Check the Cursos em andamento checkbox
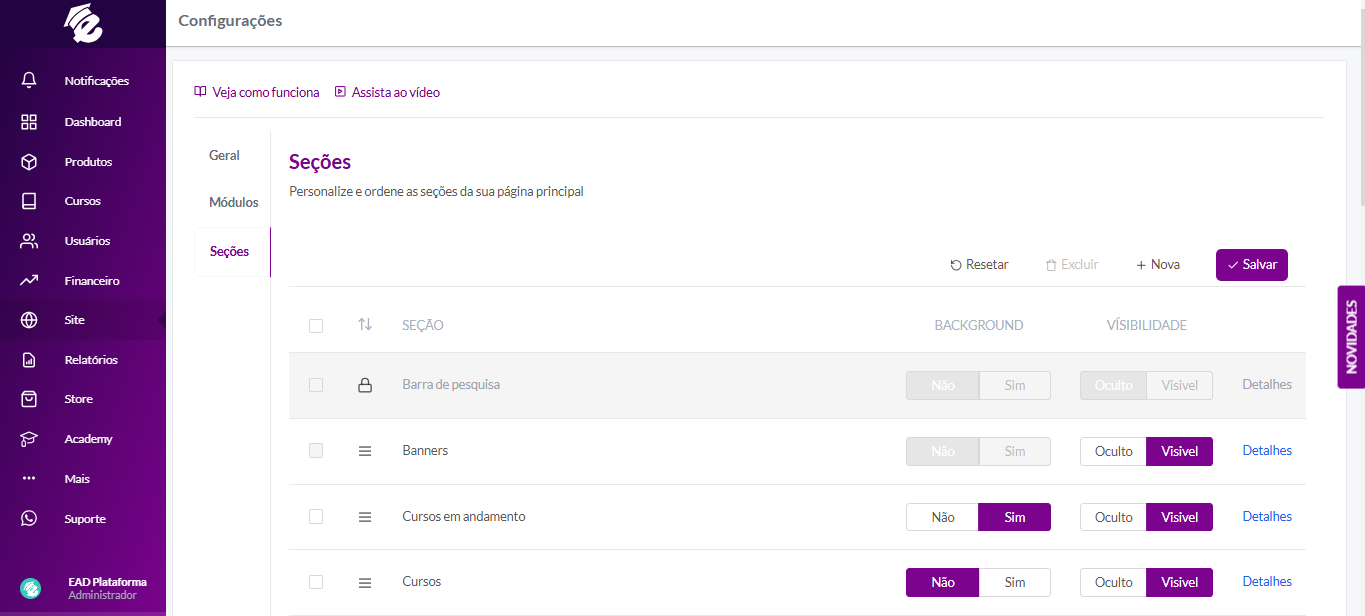The height and width of the screenshot is (616, 1365). pos(316,517)
